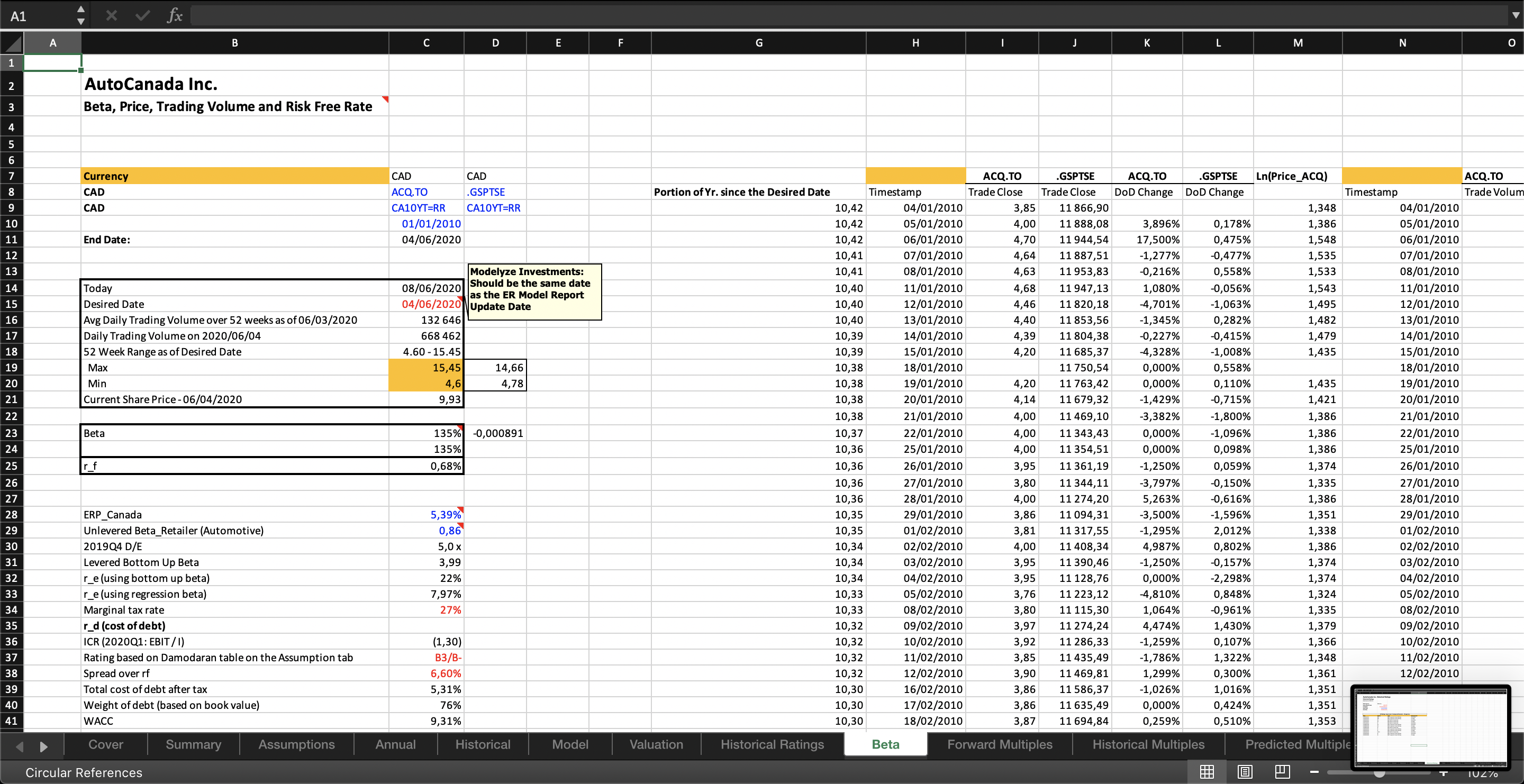Select the Desired Date 04/06/2020 cell

(x=427, y=304)
